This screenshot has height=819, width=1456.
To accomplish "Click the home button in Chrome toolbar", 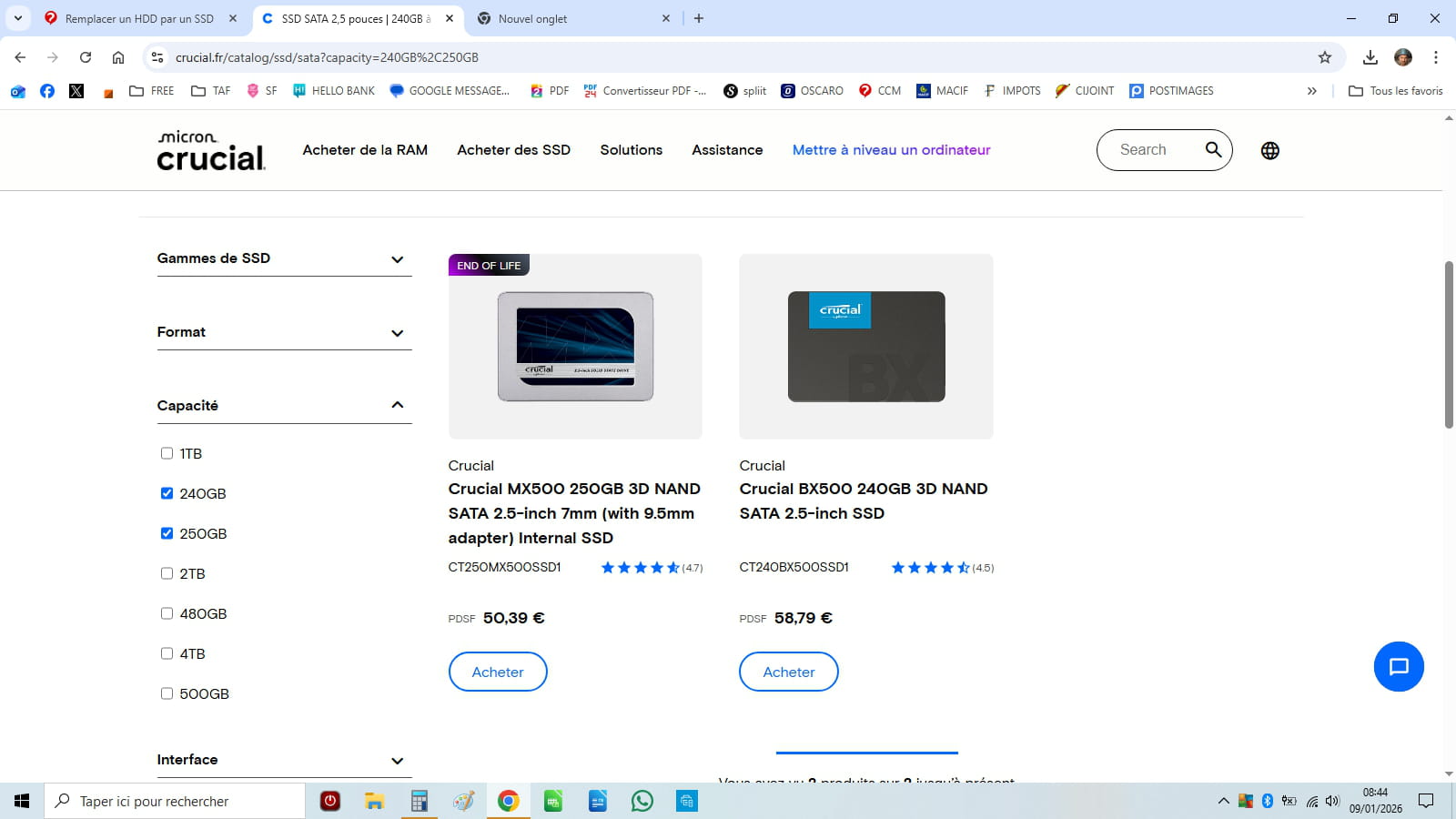I will pyautogui.click(x=118, y=57).
